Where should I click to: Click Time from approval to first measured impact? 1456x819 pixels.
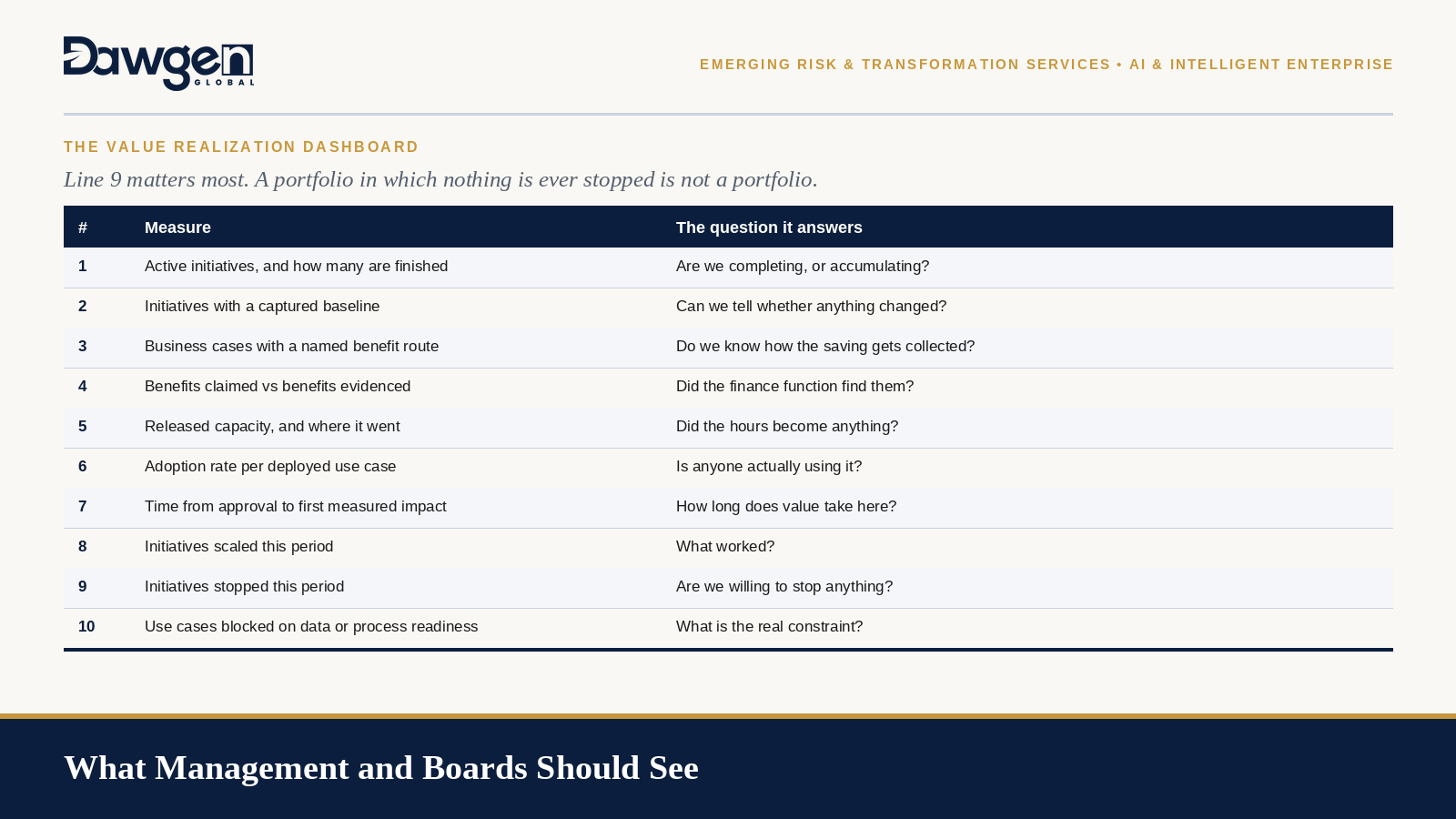click(296, 506)
